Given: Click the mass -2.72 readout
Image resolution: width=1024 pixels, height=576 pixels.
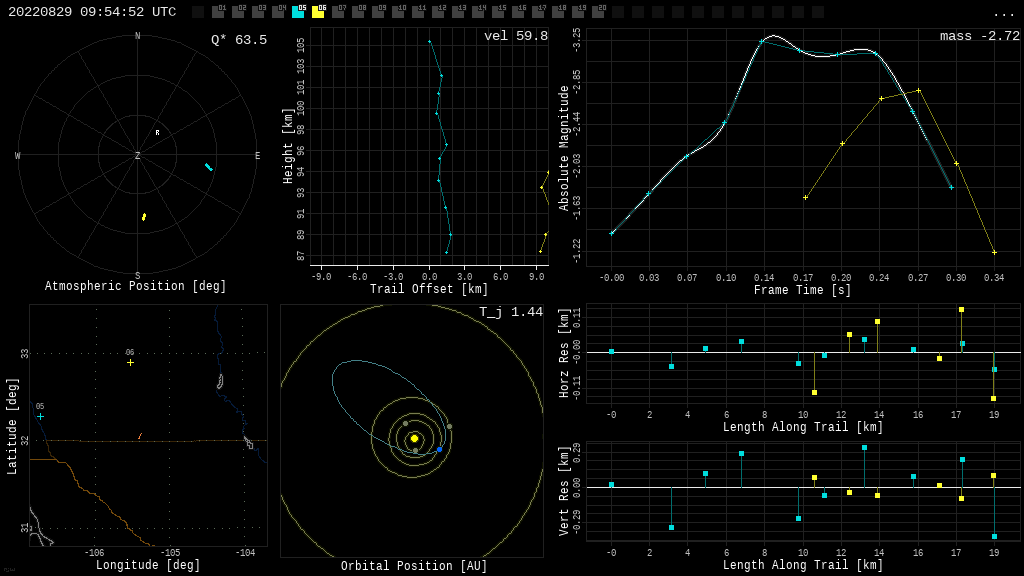Looking at the screenshot, I should pos(980,36).
